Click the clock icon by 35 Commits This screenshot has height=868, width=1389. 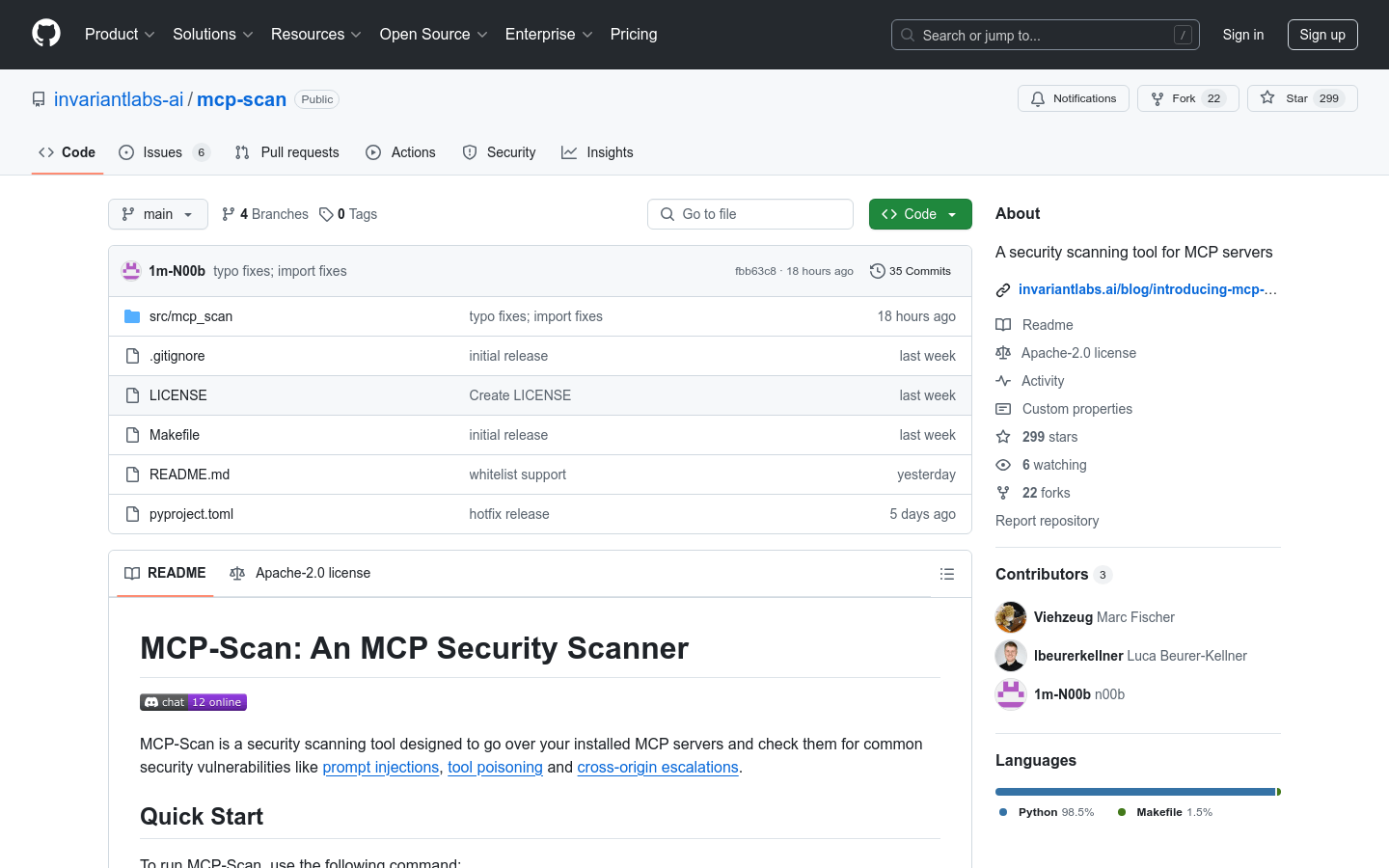click(x=877, y=271)
